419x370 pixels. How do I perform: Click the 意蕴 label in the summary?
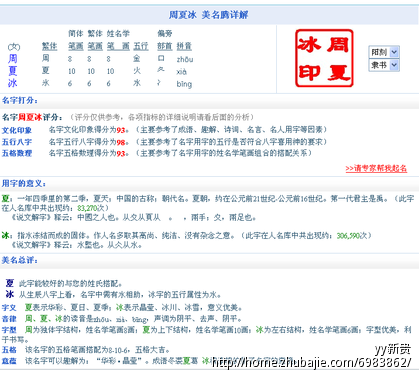tap(9, 361)
